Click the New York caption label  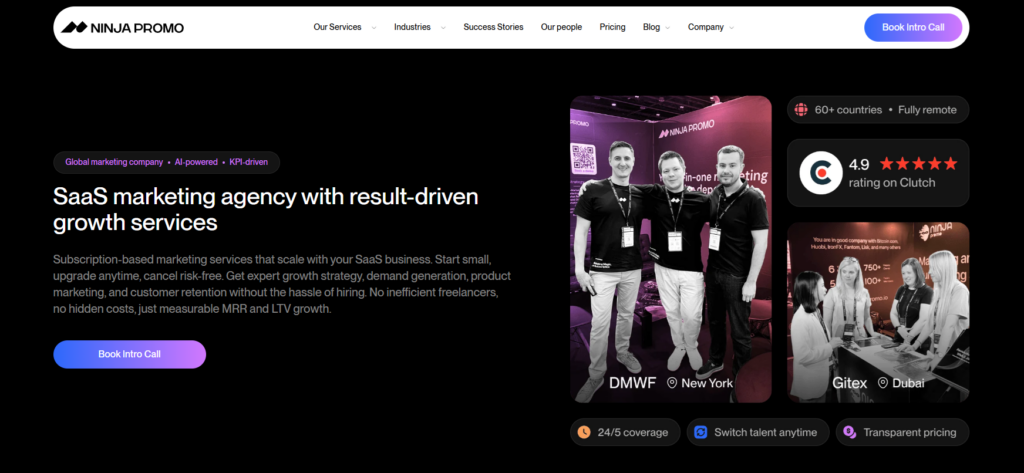point(707,383)
